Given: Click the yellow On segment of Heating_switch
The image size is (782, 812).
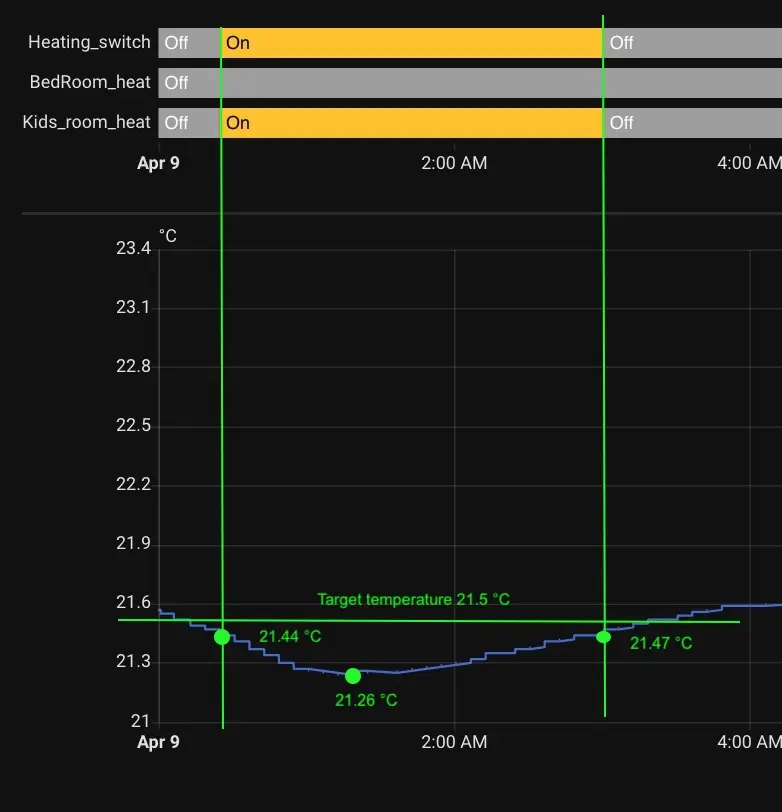Looking at the screenshot, I should 411,43.
